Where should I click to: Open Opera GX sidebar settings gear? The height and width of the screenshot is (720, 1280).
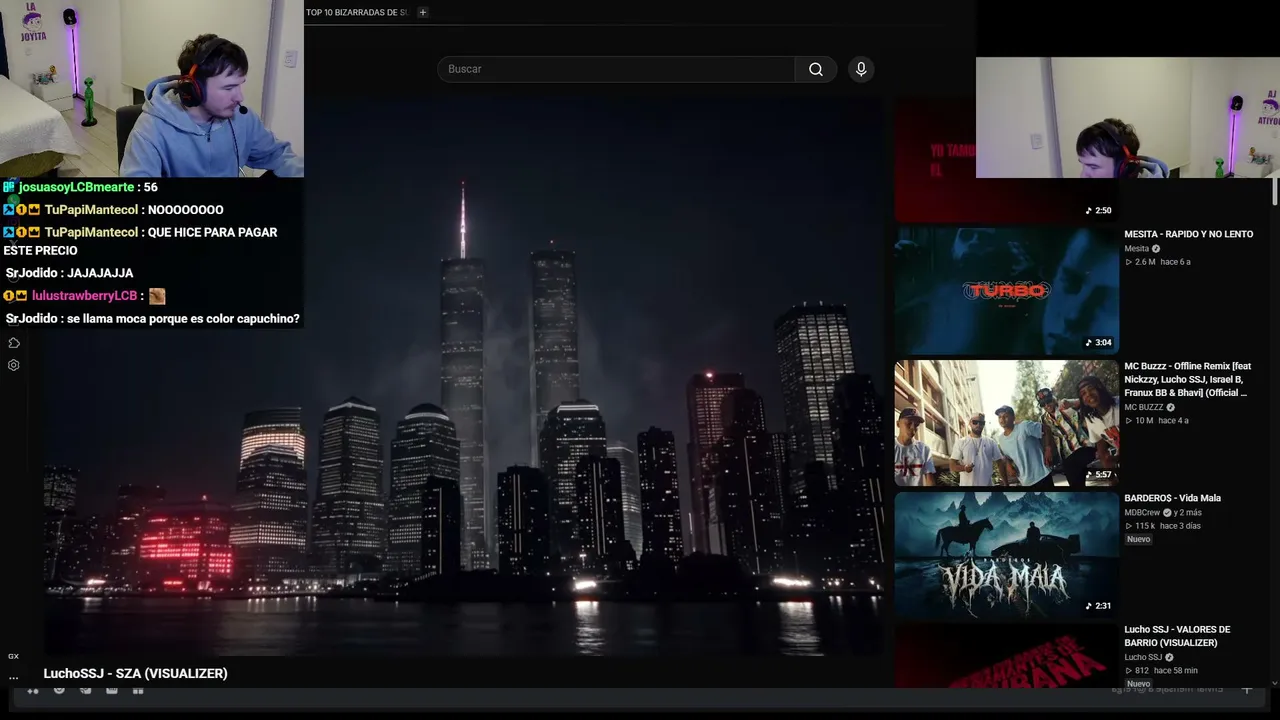click(x=14, y=365)
